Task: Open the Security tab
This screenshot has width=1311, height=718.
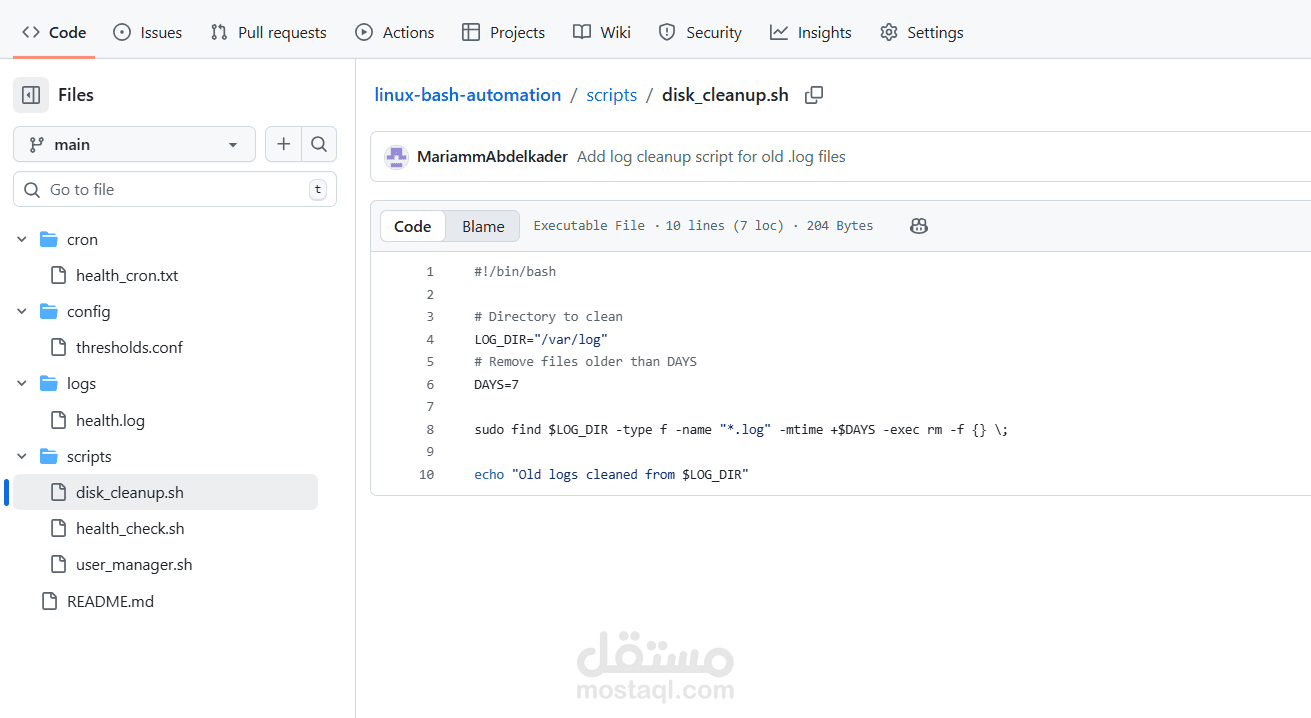Action: pyautogui.click(x=700, y=32)
